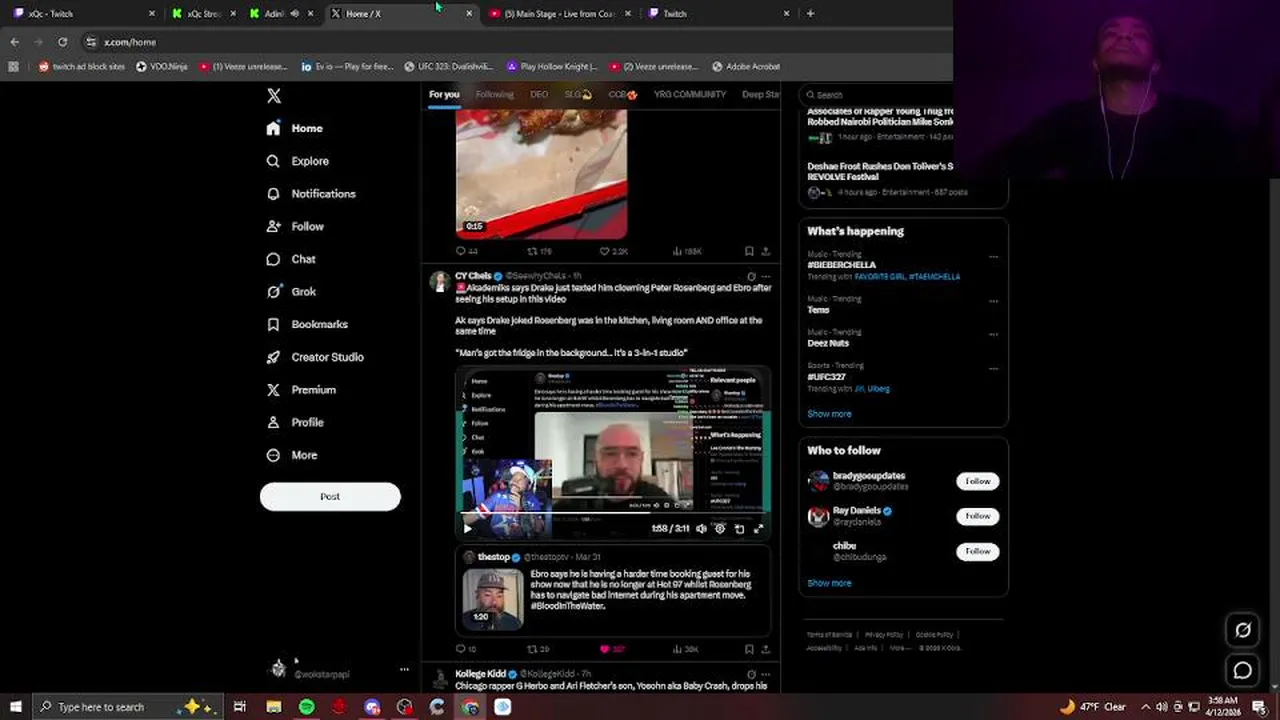1280x720 pixels.
Task: Switch to the For you tab
Action: 444,95
